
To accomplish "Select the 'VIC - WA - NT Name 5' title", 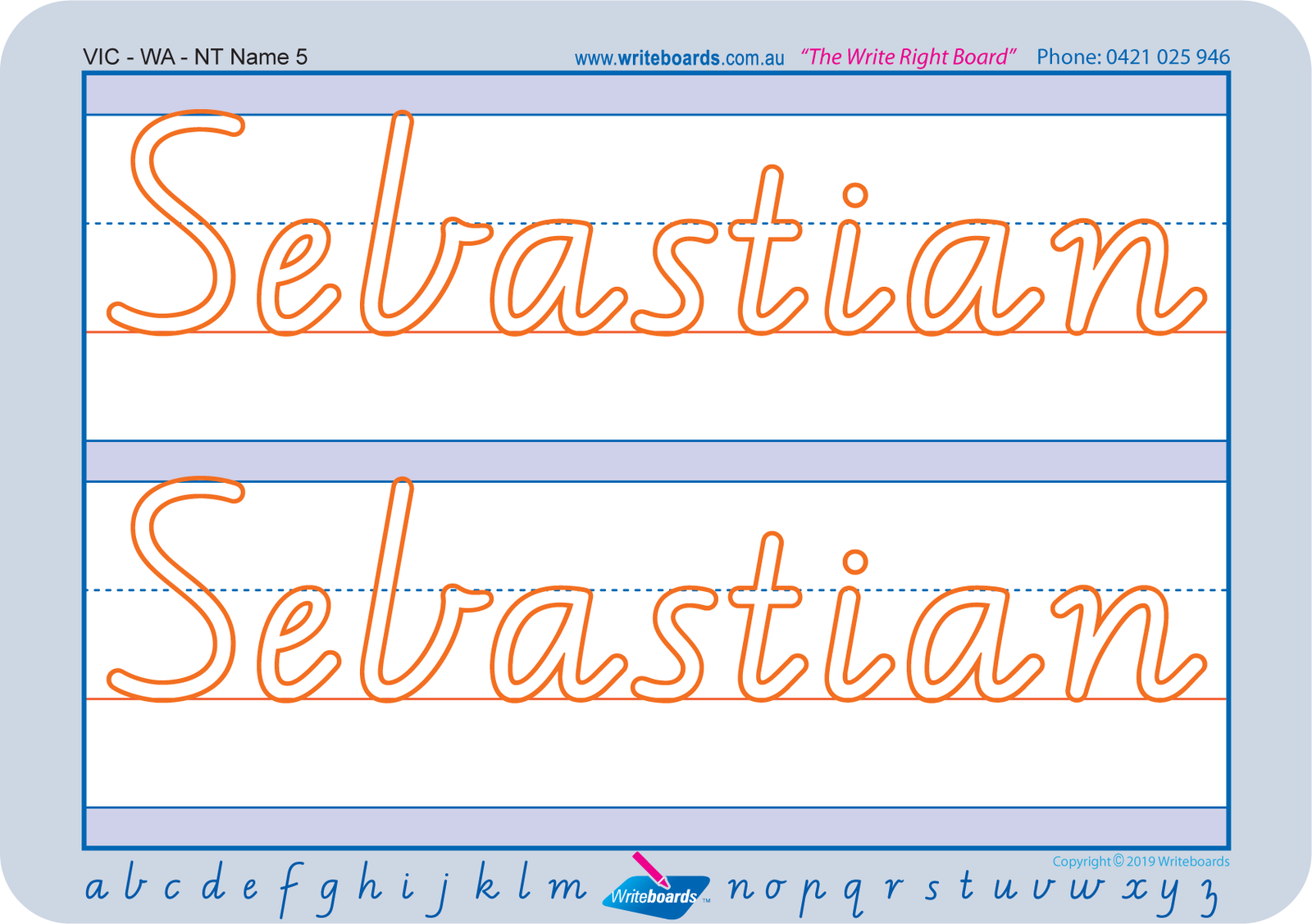I will pos(197,55).
